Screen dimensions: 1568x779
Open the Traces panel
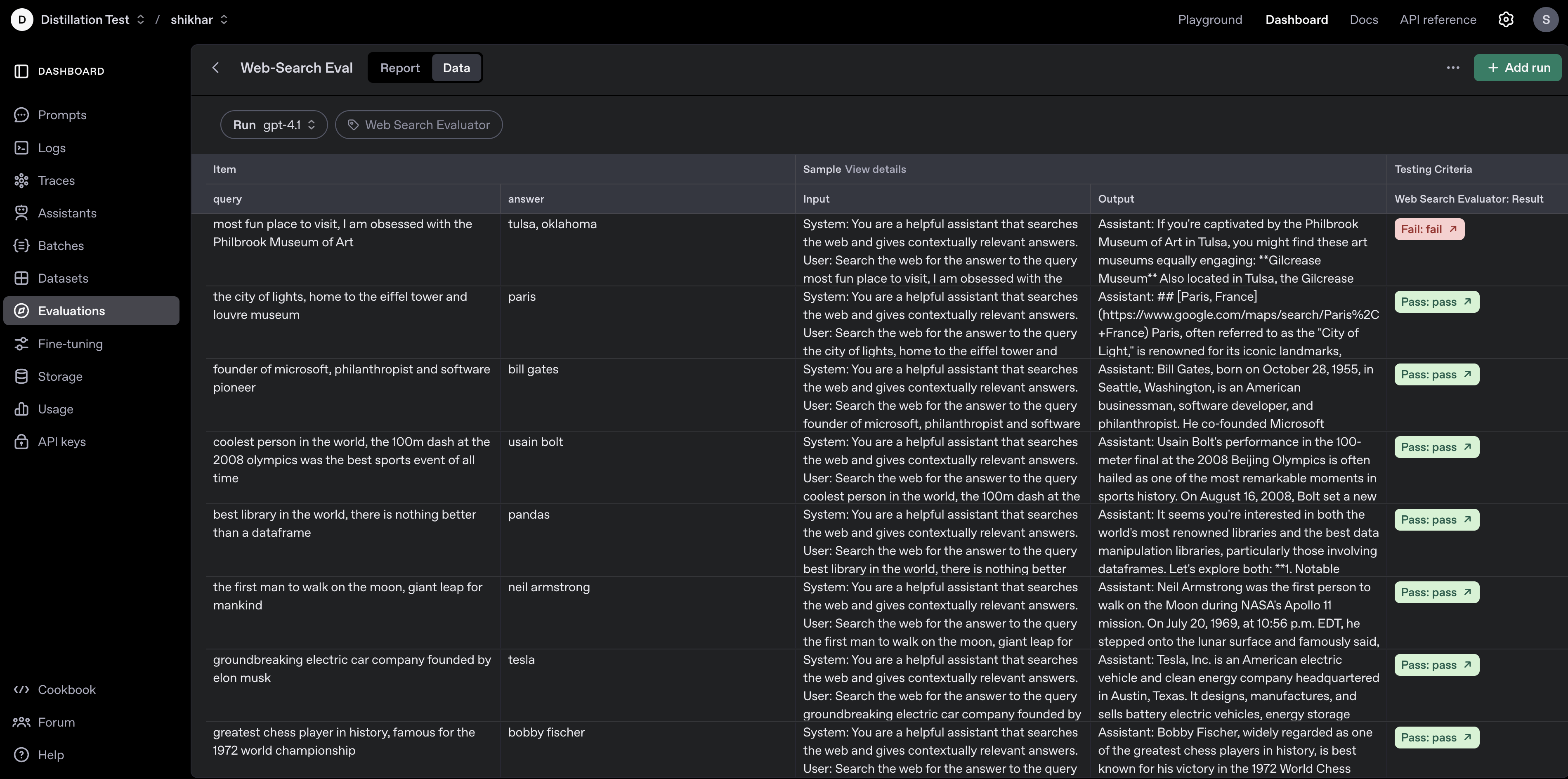coord(57,180)
